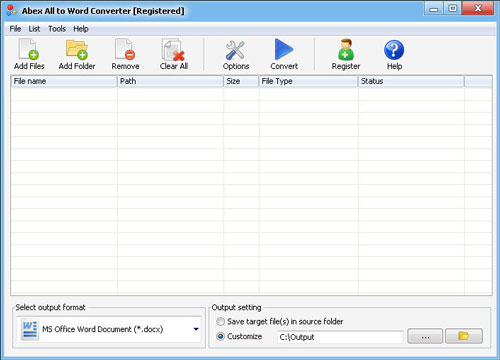Click the Add Folder toolbar icon

point(77,49)
